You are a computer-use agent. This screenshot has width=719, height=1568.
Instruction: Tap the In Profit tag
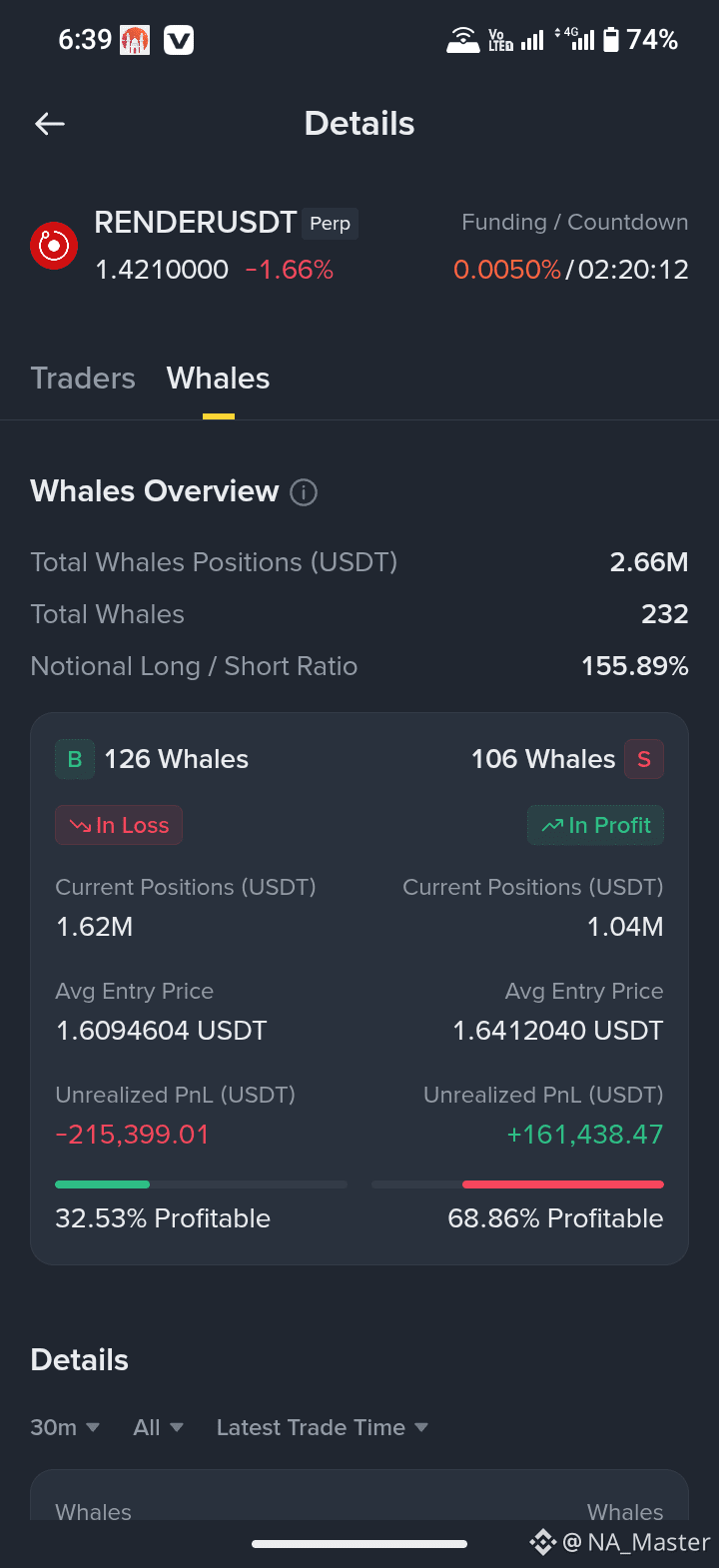(596, 825)
